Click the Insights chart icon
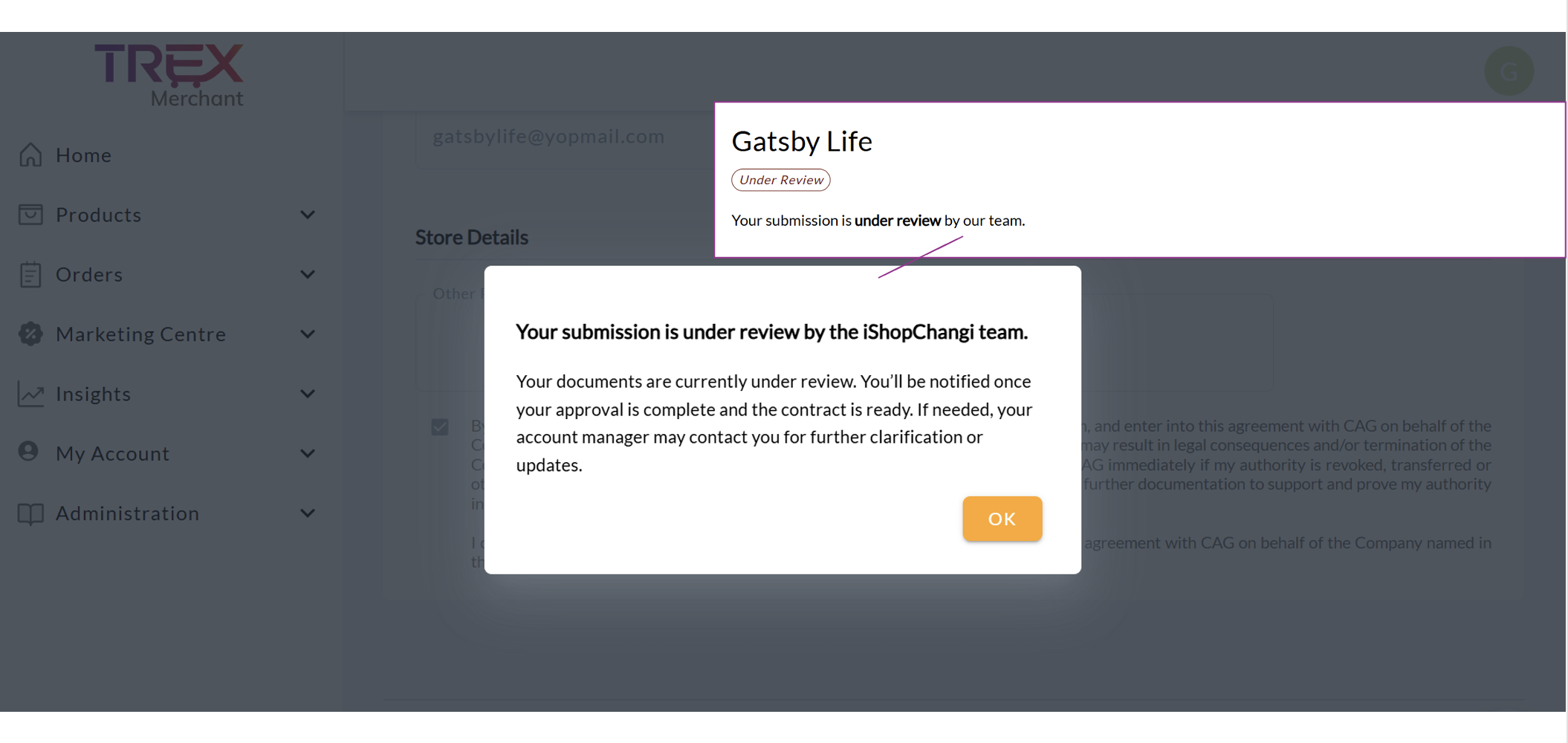The height and width of the screenshot is (743, 1568). [x=30, y=394]
